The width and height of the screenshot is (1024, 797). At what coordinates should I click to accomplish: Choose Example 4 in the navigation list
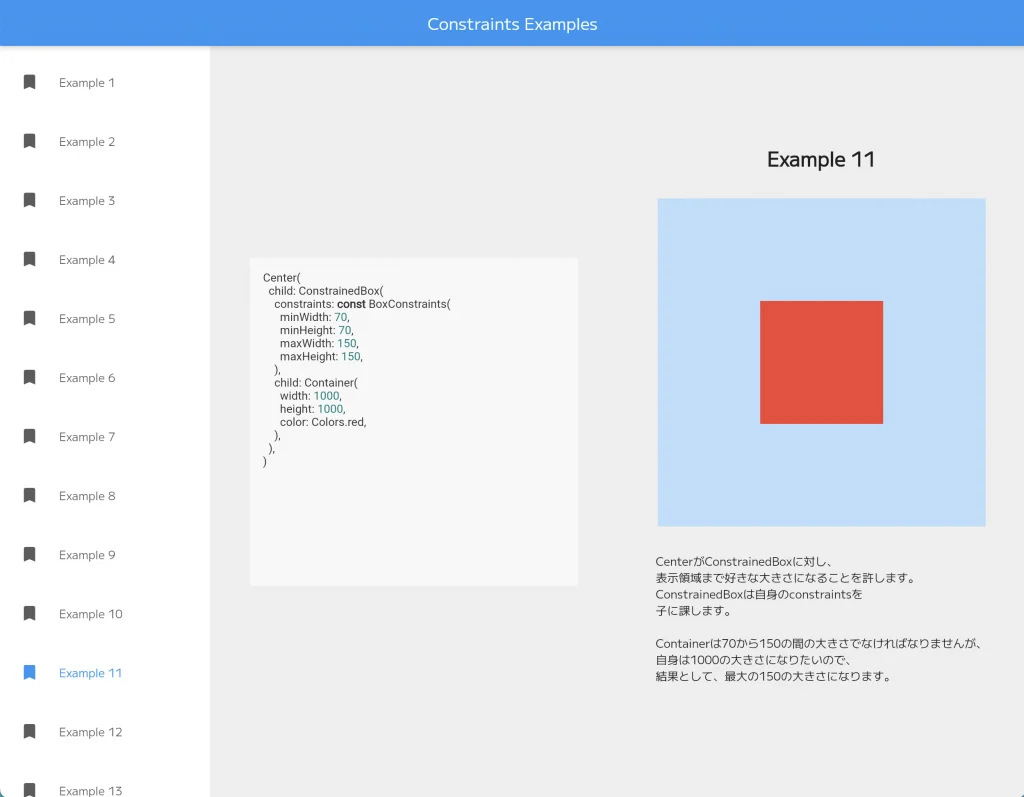pyautogui.click(x=87, y=260)
